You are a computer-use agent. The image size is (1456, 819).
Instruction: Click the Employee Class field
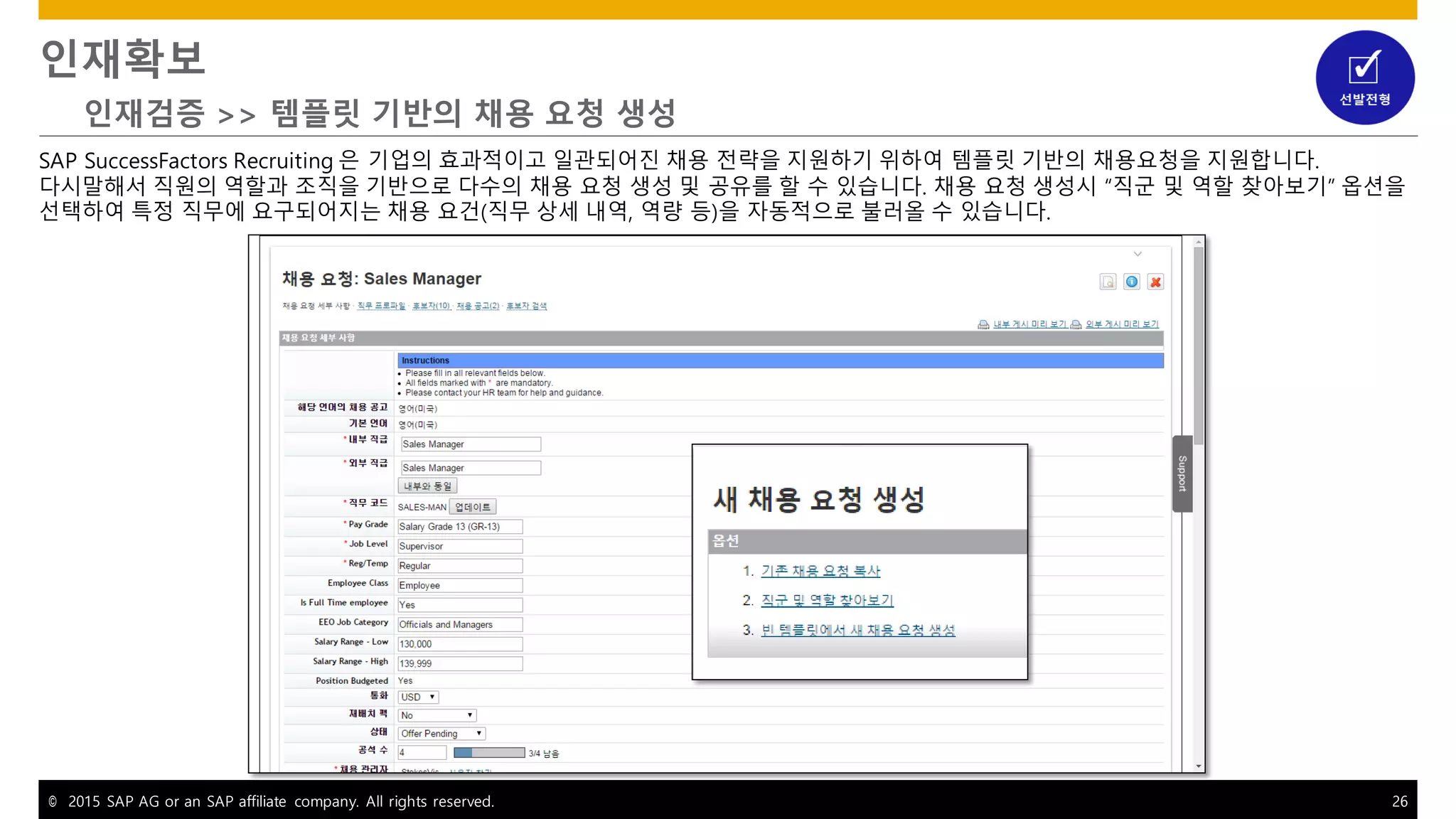coord(460,585)
